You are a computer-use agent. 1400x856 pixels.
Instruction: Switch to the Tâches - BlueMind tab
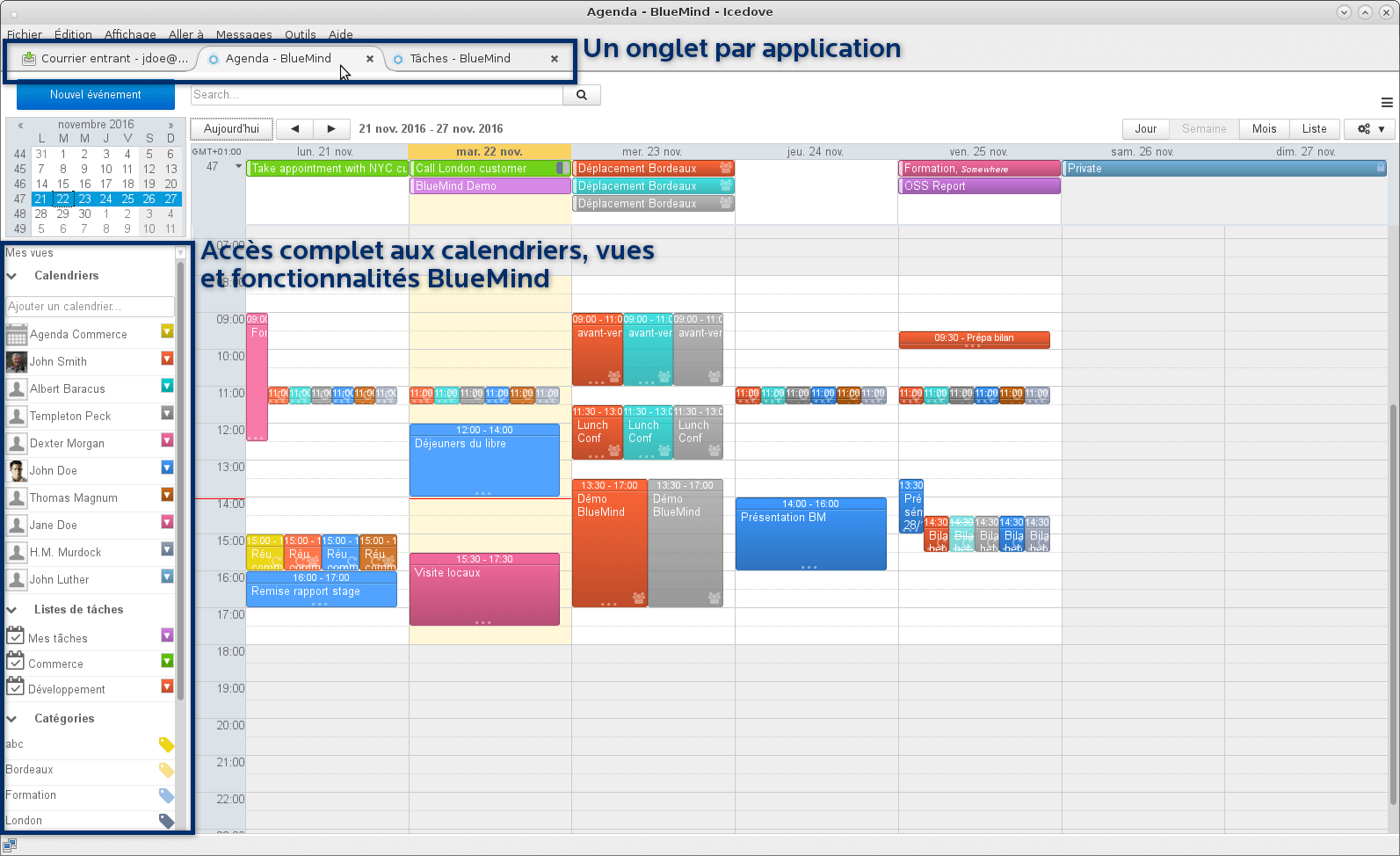(460, 59)
